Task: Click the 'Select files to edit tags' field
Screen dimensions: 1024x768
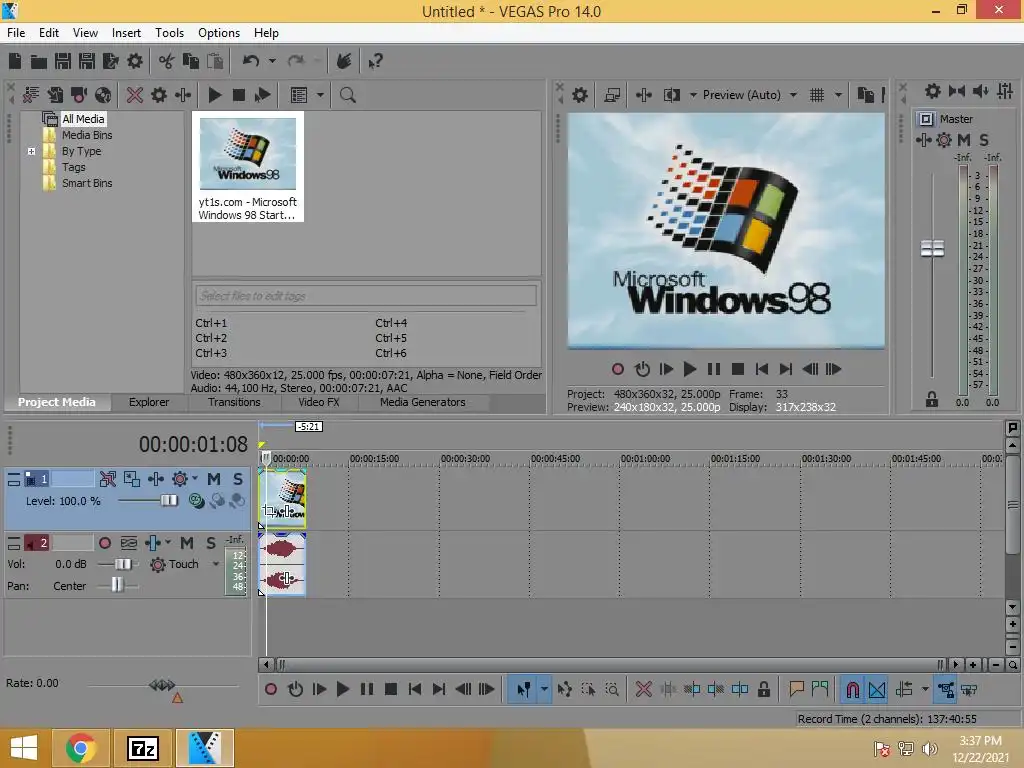Action: [x=366, y=296]
